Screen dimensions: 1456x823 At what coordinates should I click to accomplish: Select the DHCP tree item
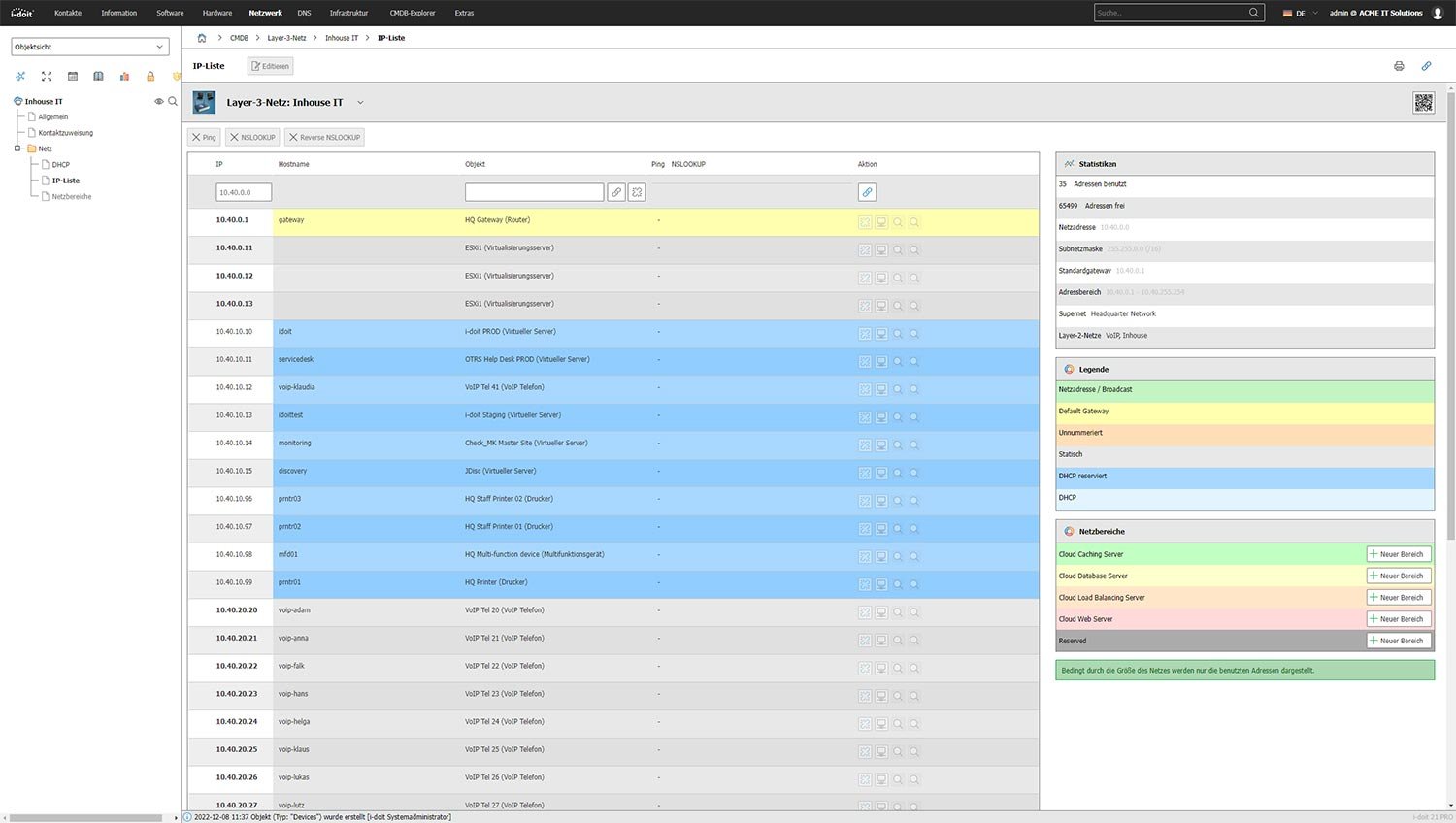(61, 165)
